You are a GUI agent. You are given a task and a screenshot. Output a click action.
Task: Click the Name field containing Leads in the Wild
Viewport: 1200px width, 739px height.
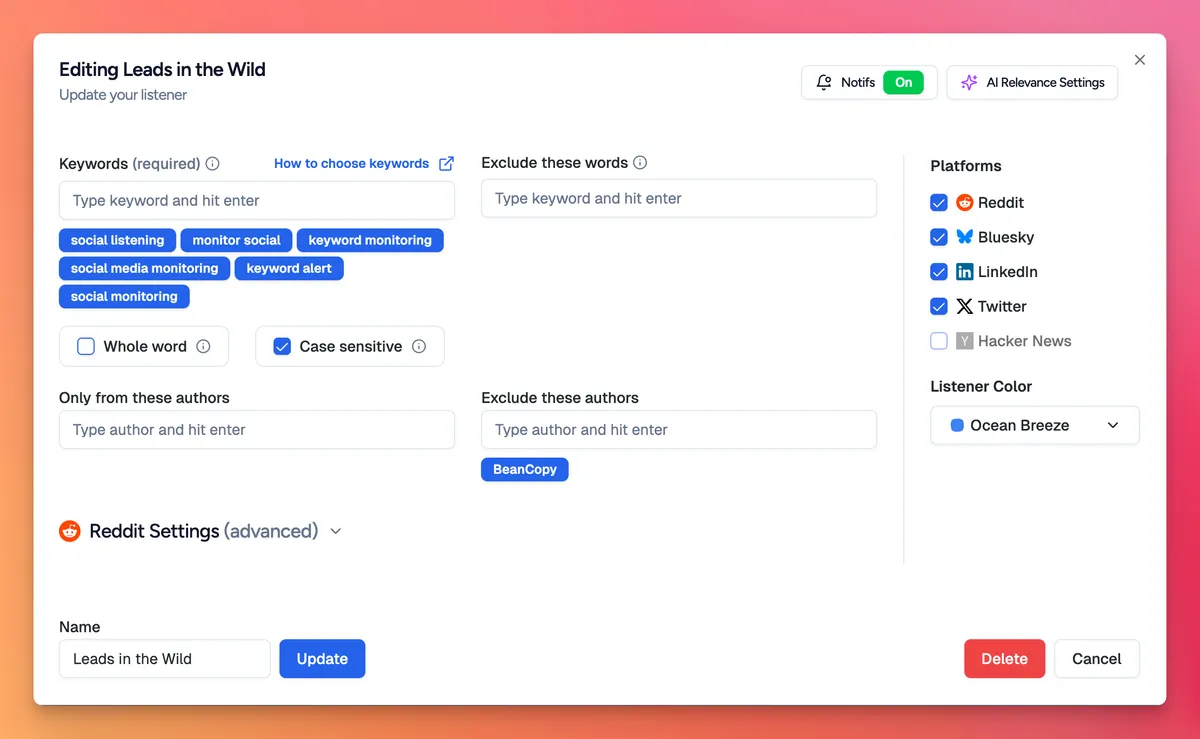coord(165,659)
